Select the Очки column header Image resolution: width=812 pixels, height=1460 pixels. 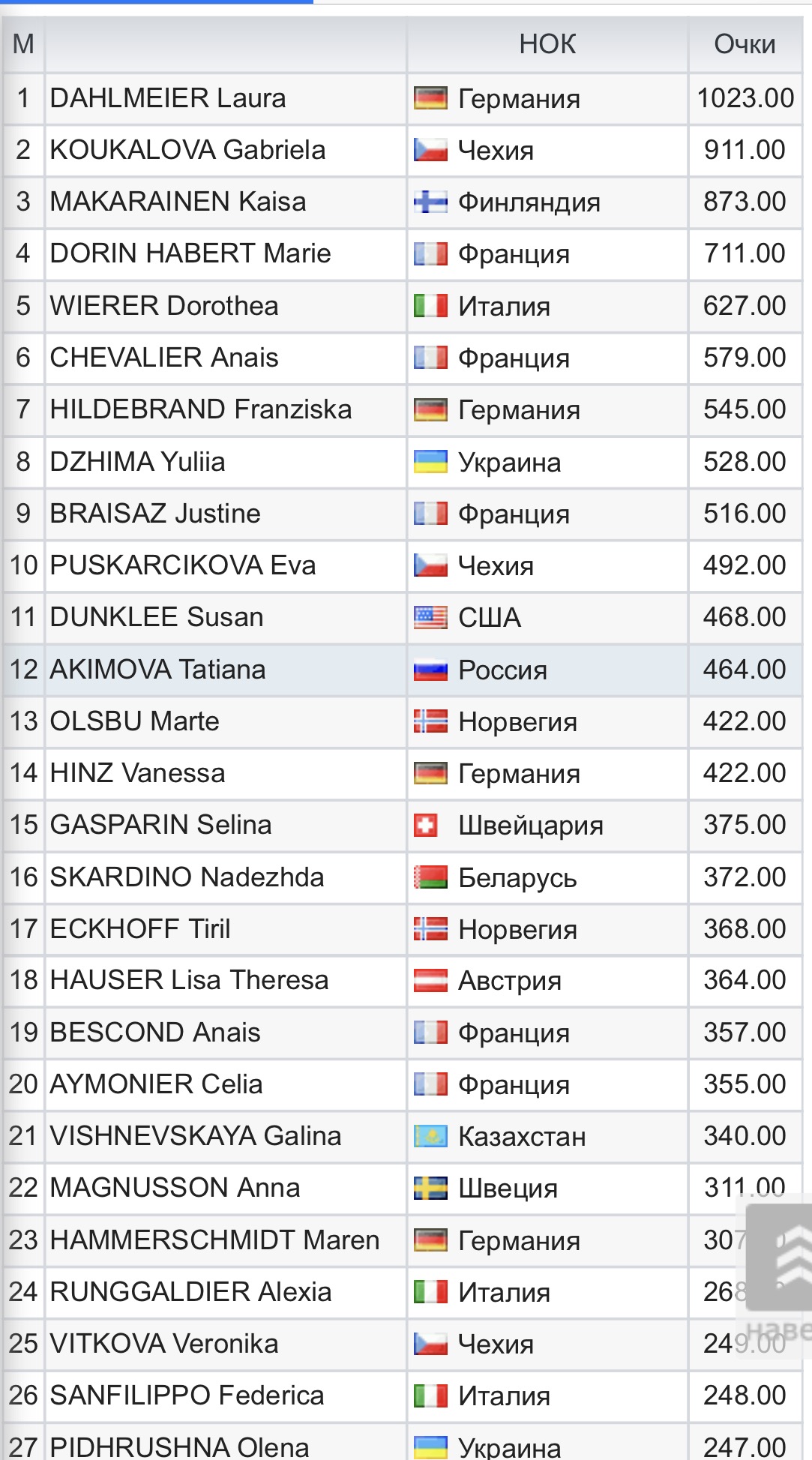[745, 44]
